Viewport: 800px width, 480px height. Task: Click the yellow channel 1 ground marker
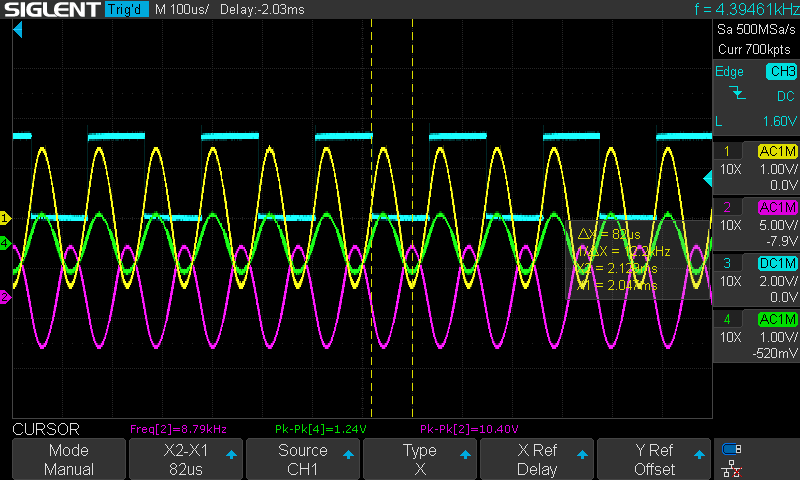click(x=5, y=218)
